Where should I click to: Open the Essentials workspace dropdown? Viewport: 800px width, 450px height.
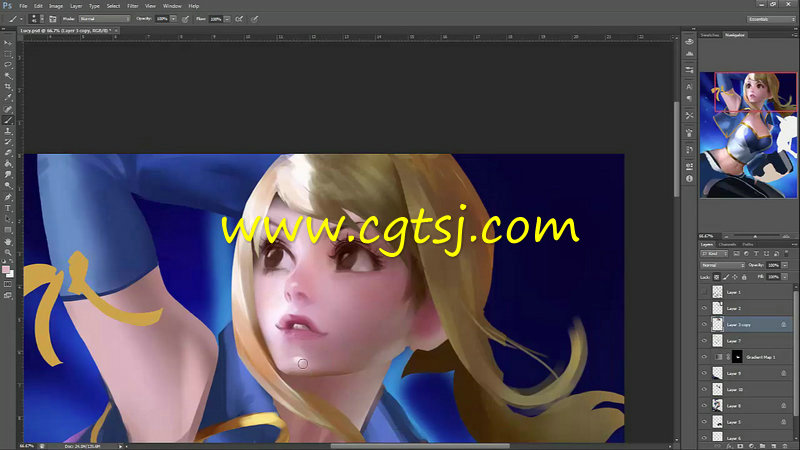coord(771,19)
